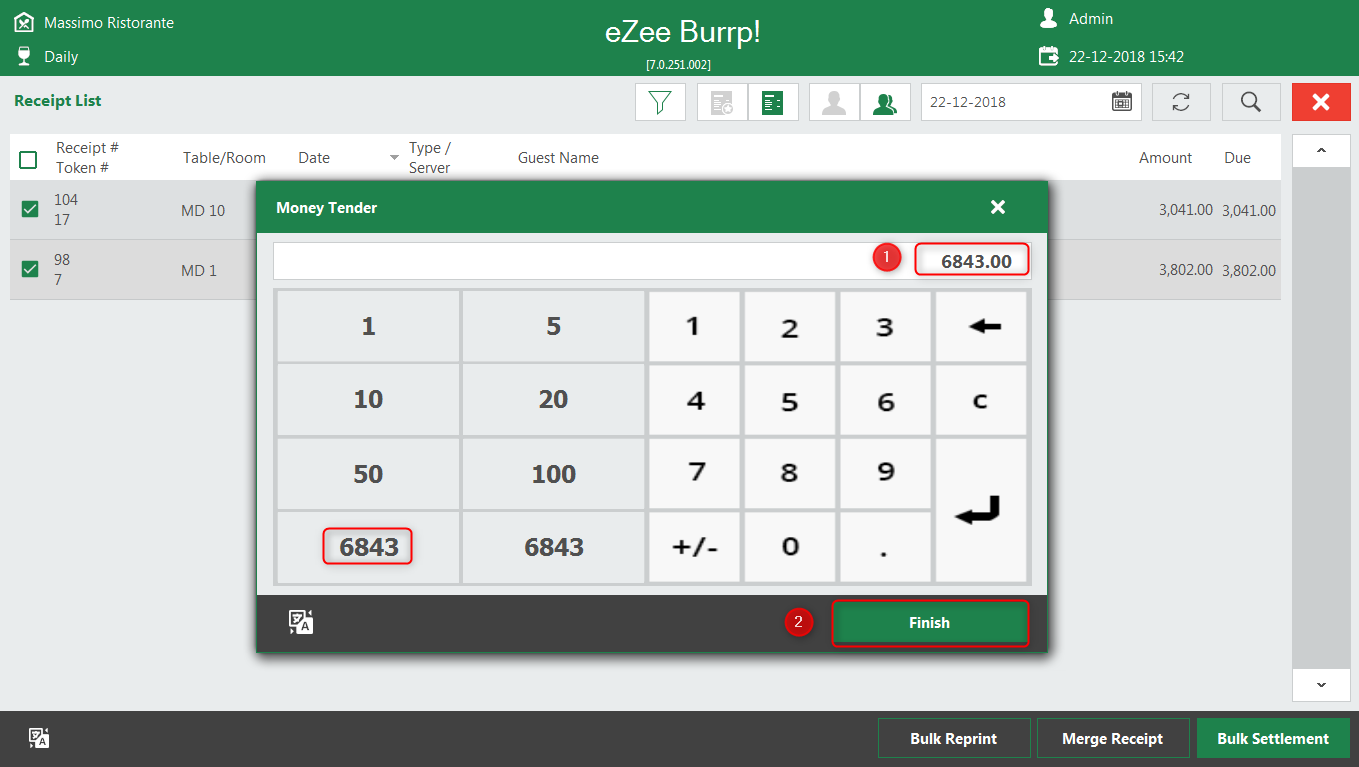The image size is (1359, 767).
Task: Click the Table/Room column header
Action: (224, 158)
